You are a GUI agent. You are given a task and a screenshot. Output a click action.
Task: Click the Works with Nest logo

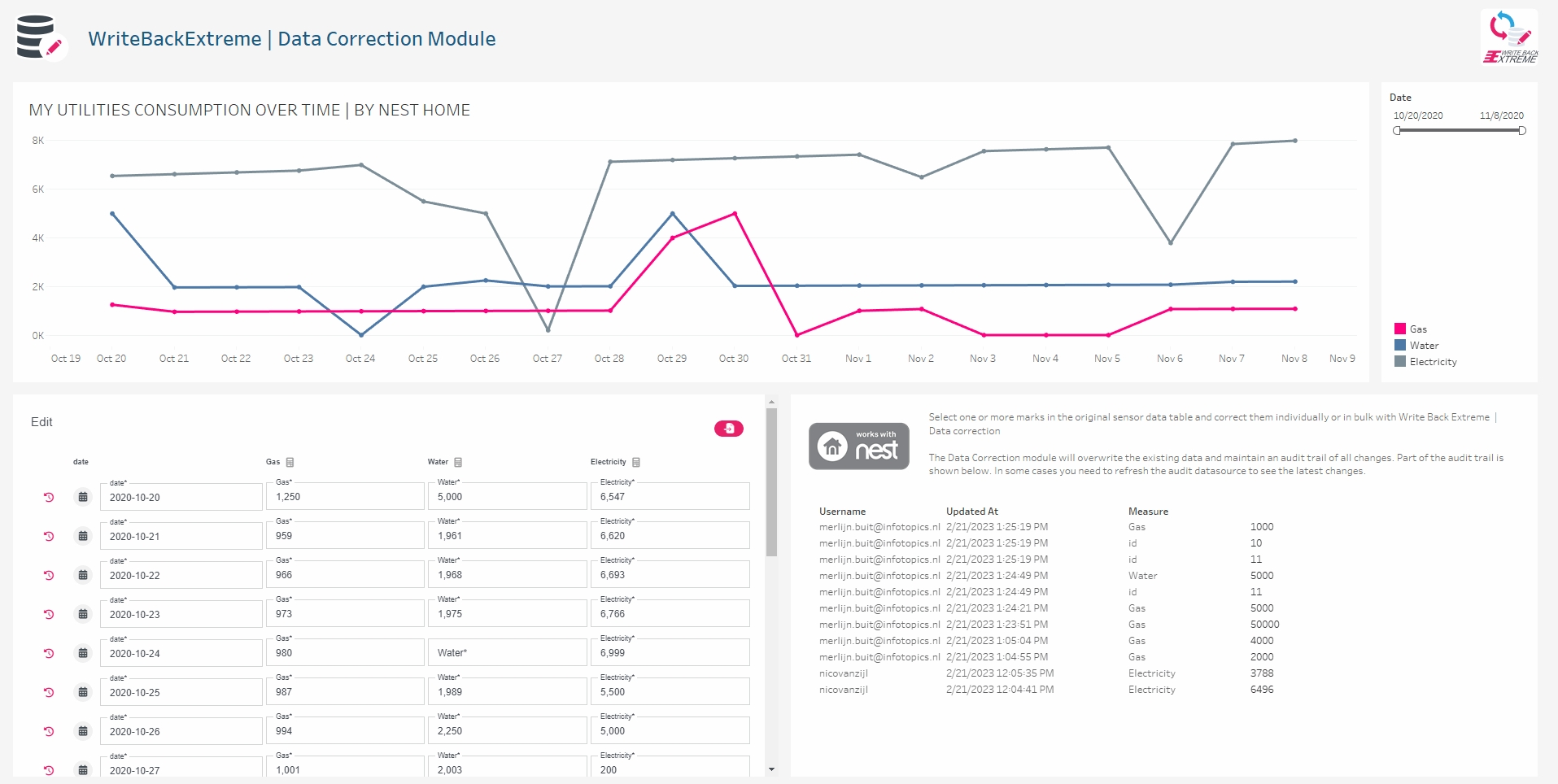pyautogui.click(x=858, y=446)
